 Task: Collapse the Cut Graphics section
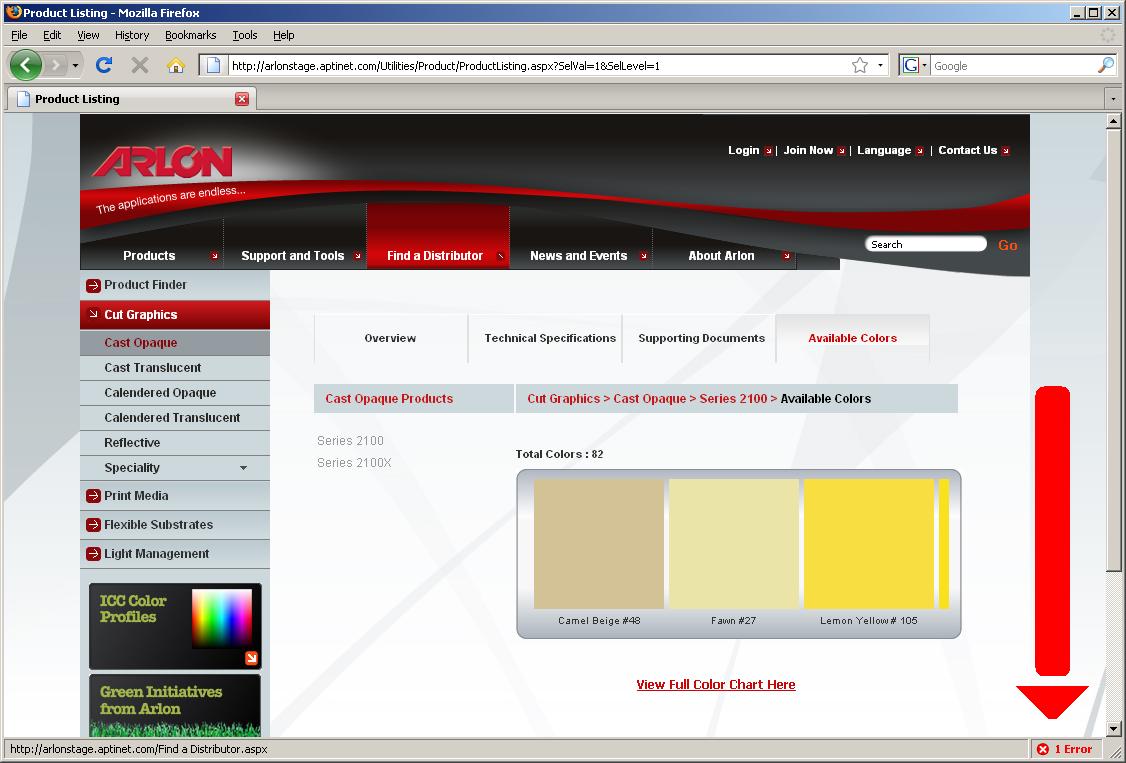175,314
